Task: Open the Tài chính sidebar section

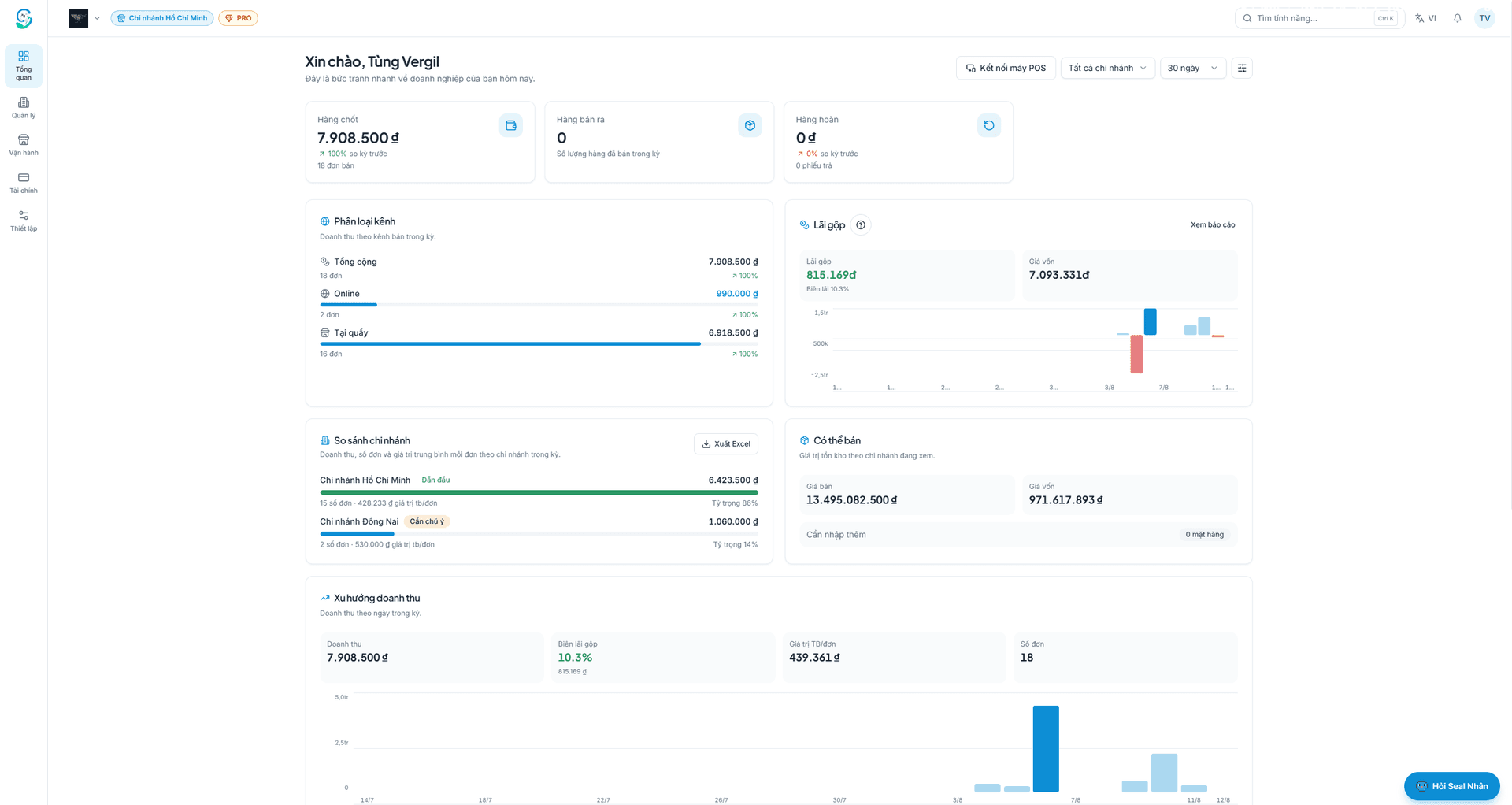Action: pyautogui.click(x=24, y=183)
